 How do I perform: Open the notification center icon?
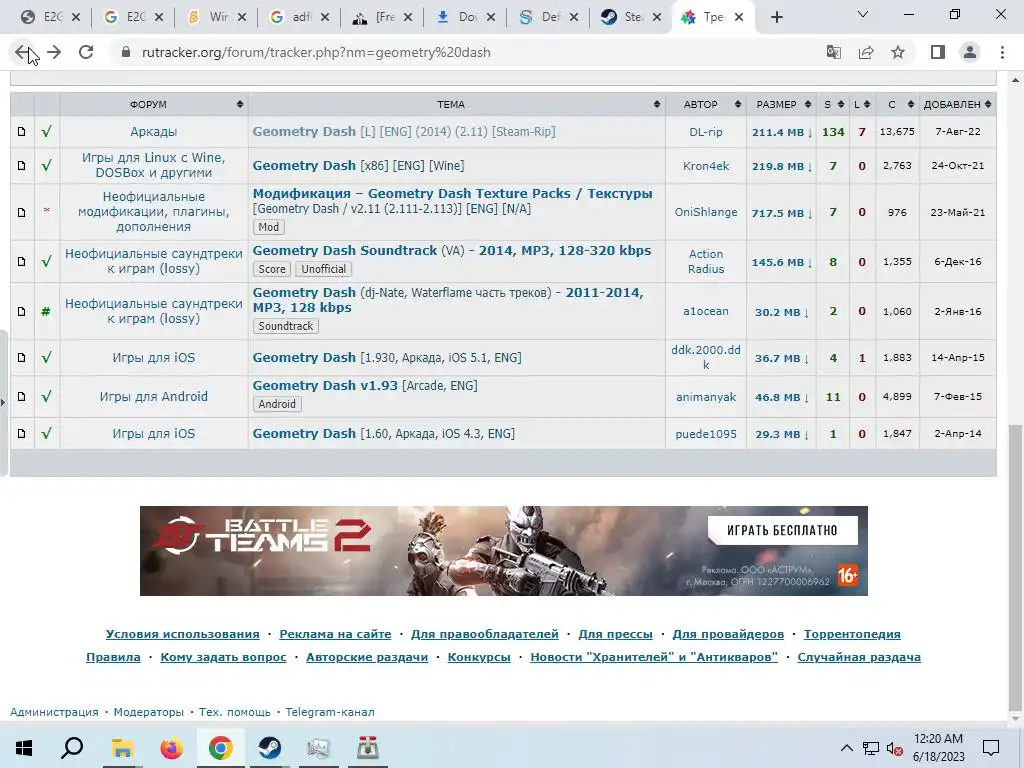pyautogui.click(x=991, y=748)
